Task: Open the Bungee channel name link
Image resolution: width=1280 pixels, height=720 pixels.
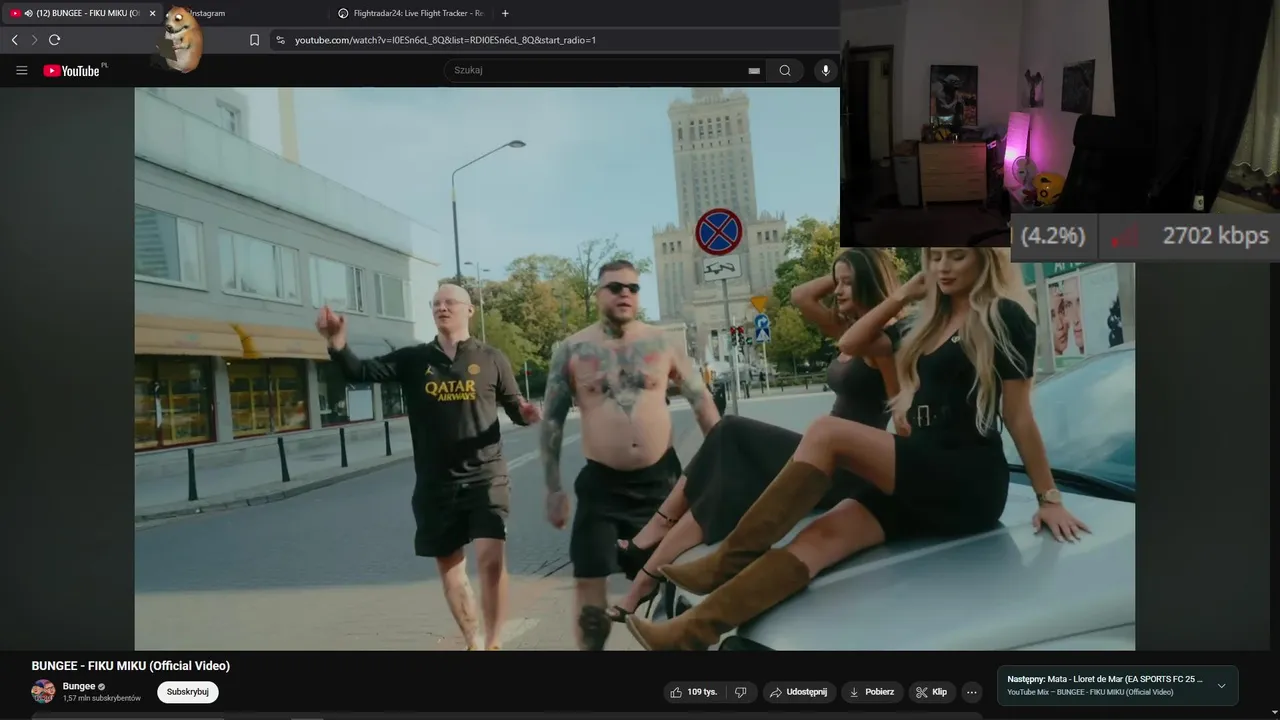Action: pos(79,686)
